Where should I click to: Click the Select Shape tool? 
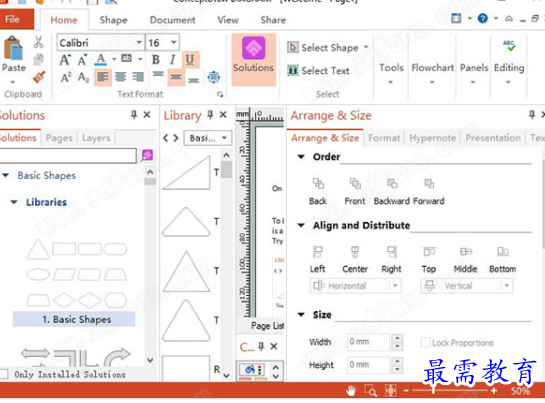tap(327, 48)
